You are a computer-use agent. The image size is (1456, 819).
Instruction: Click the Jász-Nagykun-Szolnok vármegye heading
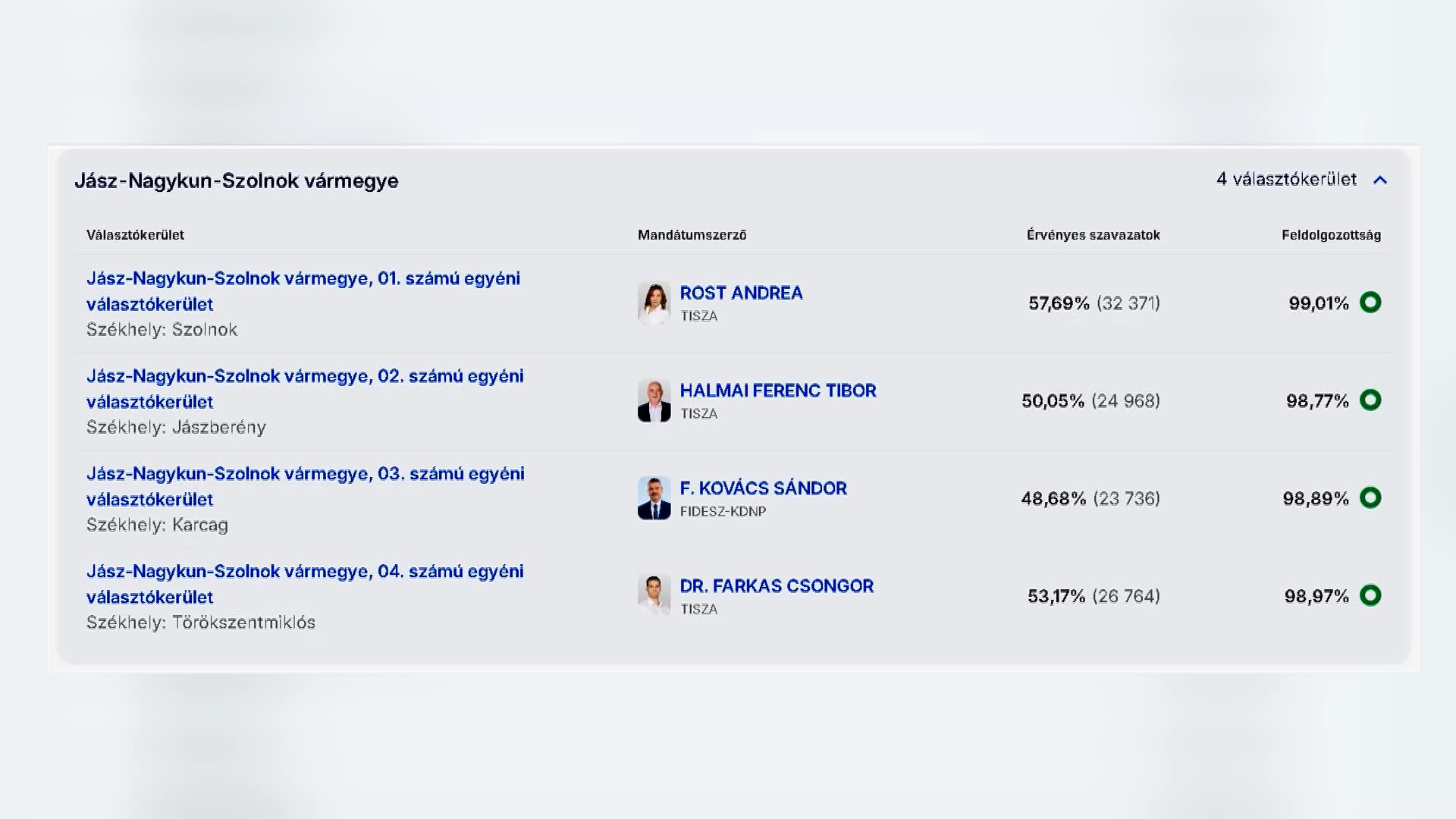(236, 180)
